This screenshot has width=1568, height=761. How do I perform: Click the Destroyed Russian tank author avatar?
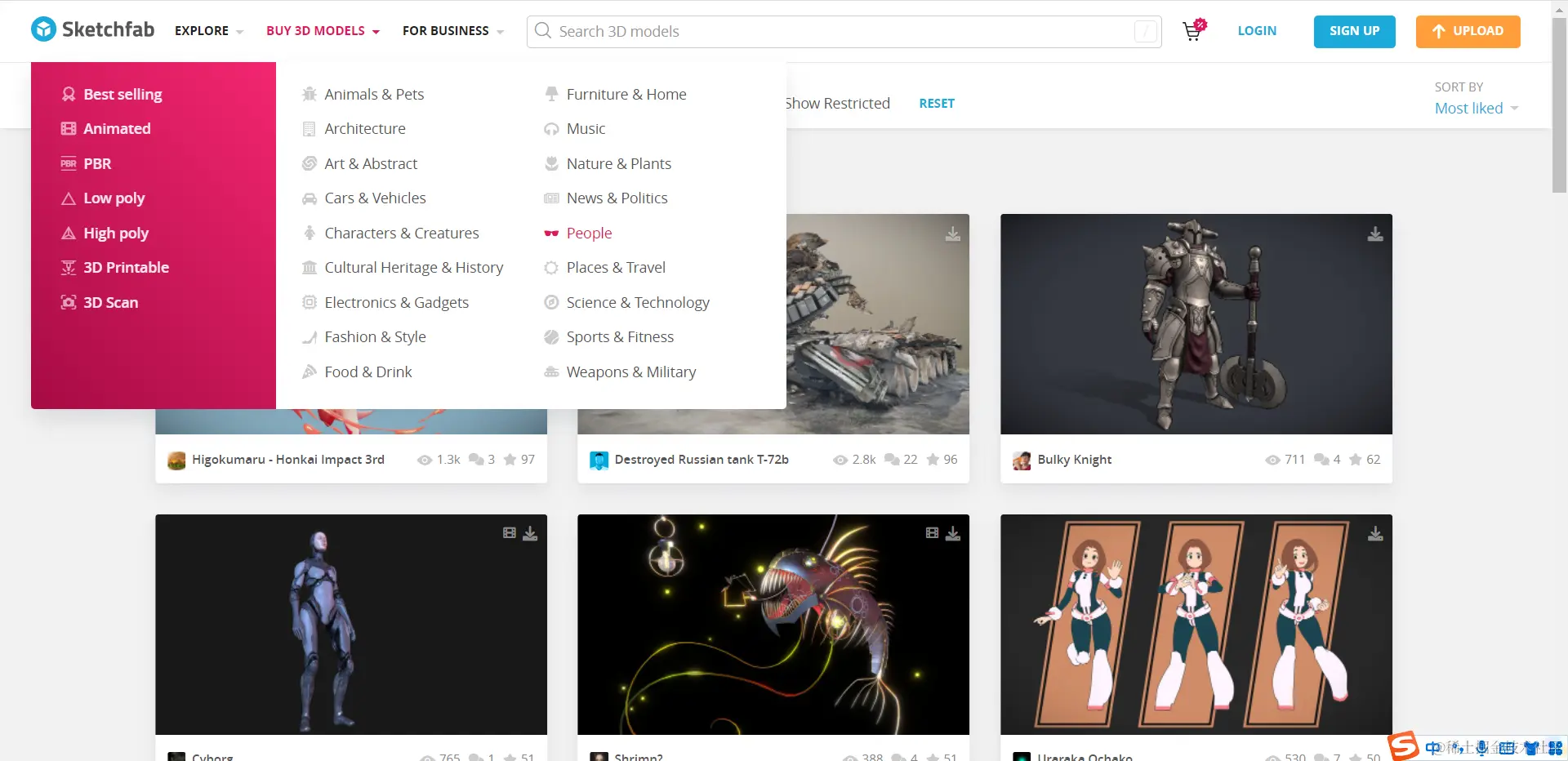click(x=599, y=461)
